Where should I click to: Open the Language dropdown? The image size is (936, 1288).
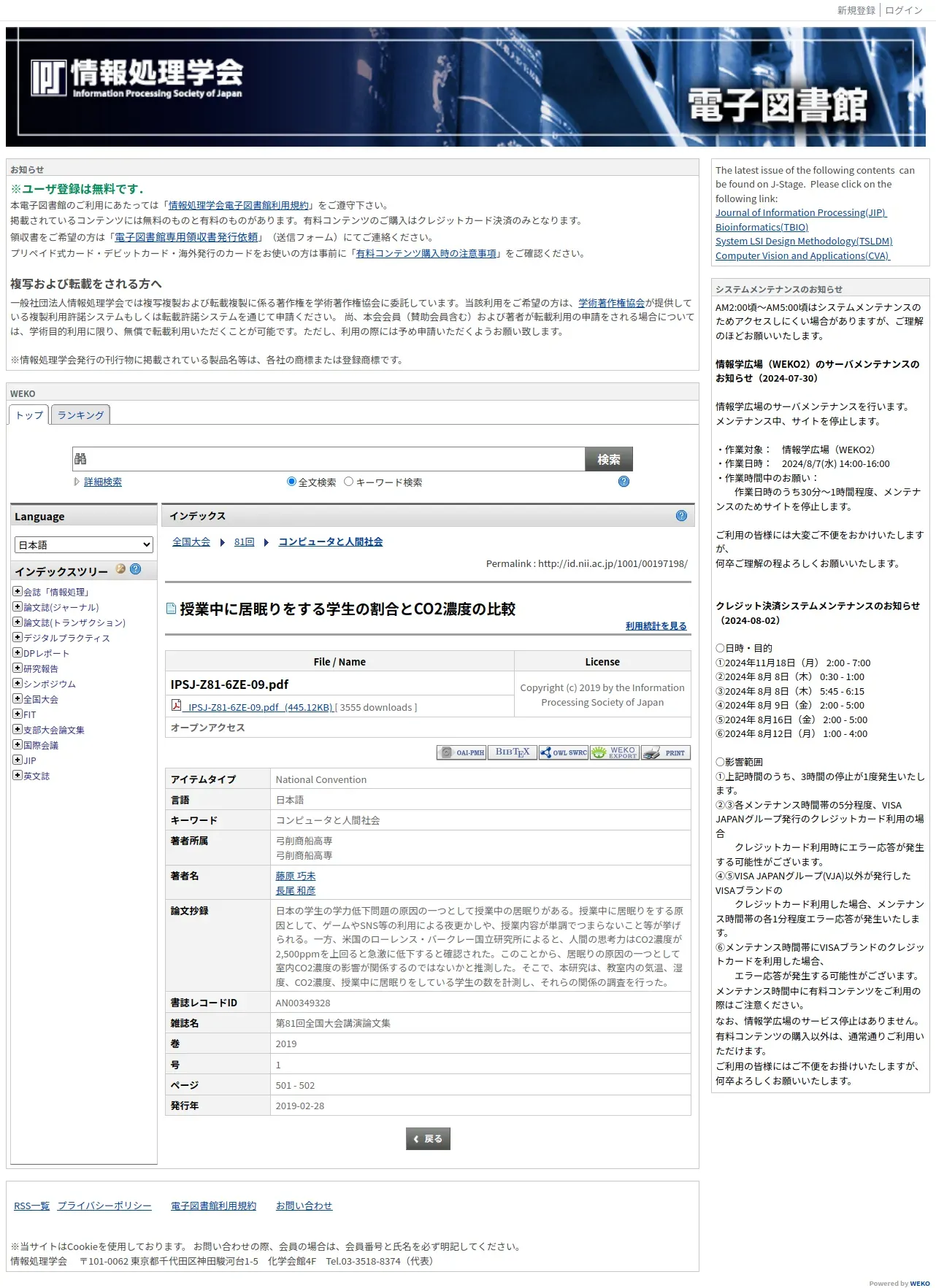click(84, 544)
